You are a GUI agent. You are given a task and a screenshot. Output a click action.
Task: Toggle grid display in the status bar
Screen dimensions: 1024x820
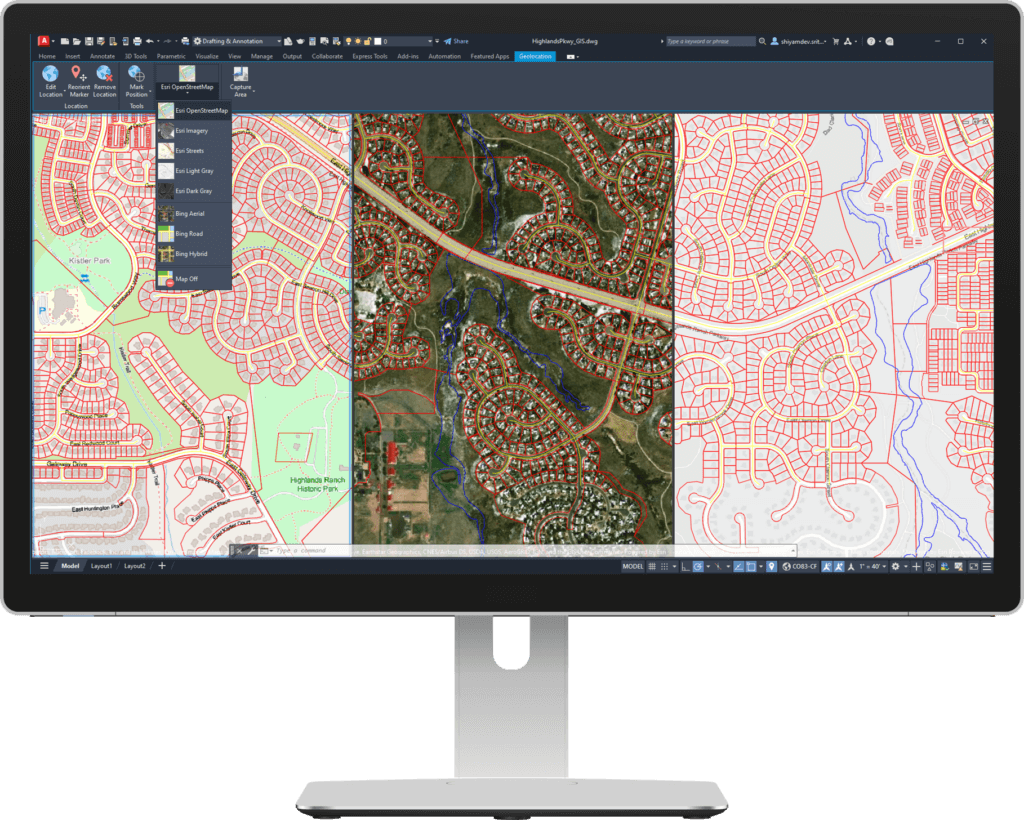click(652, 566)
